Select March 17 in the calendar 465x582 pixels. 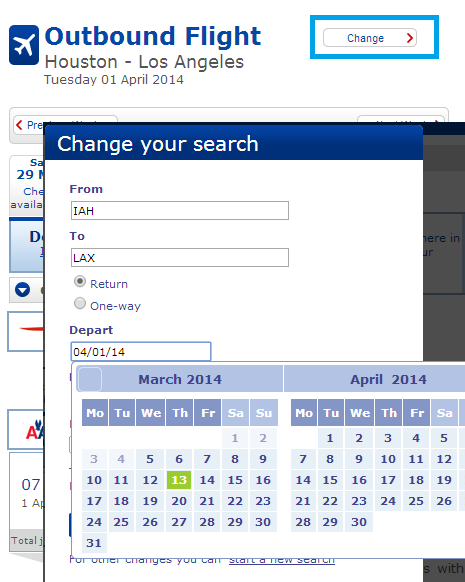point(94,501)
